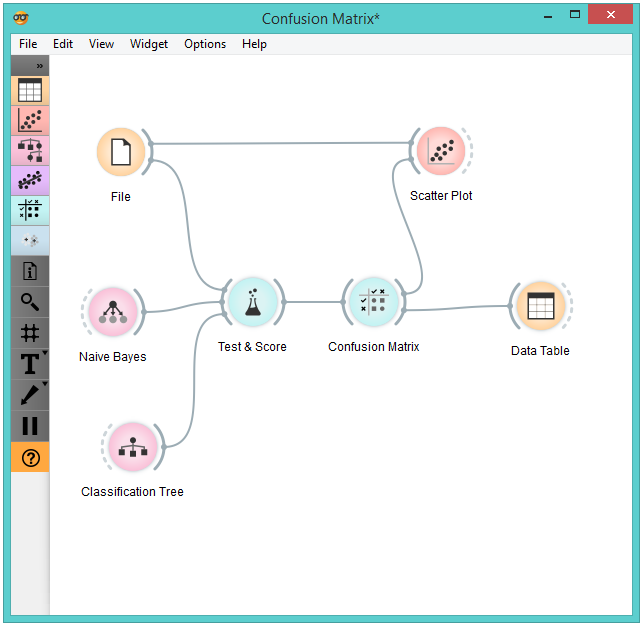Select the Confusion Matrix widget node

(373, 303)
